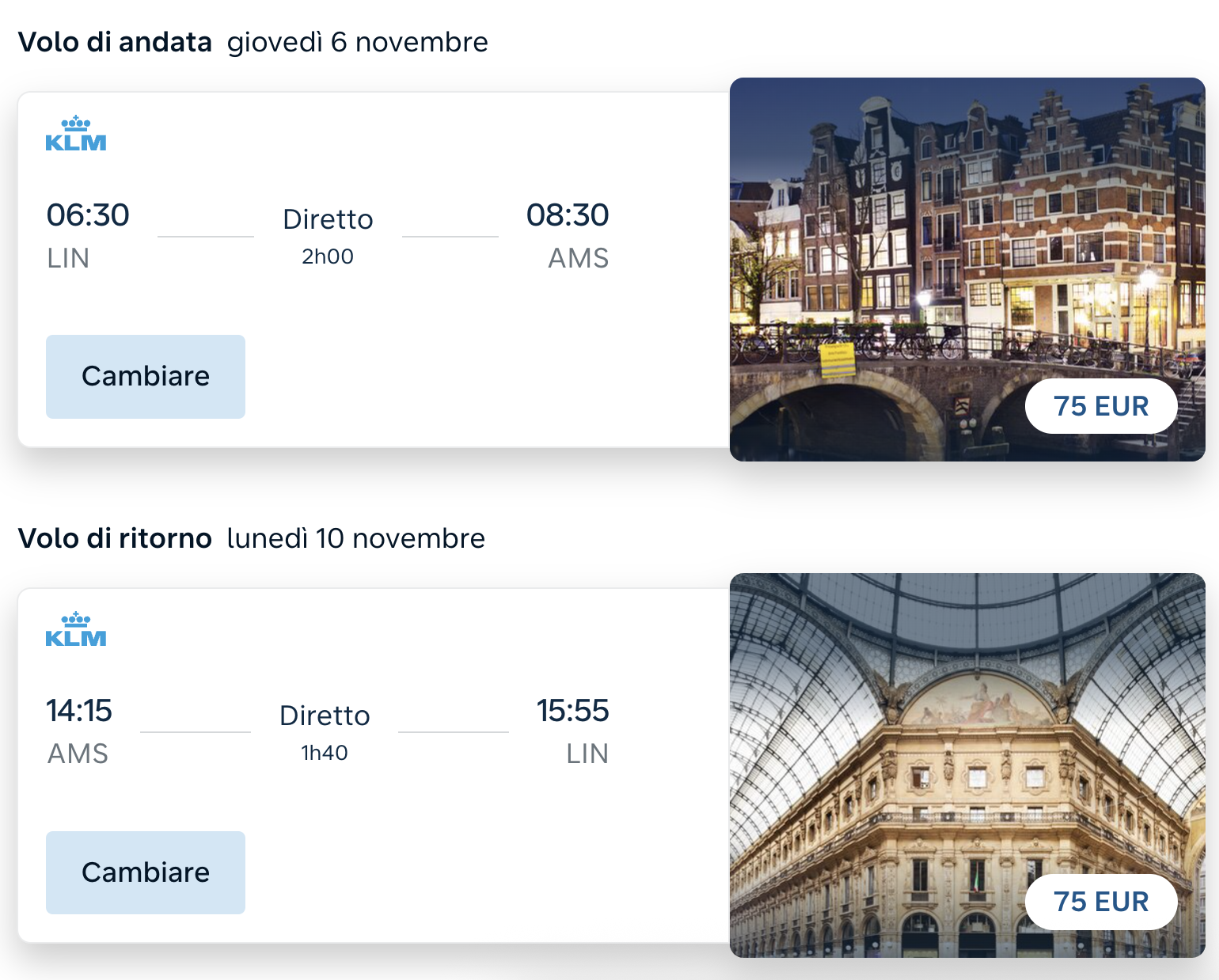Click the KLM logo on return flight

click(x=75, y=630)
